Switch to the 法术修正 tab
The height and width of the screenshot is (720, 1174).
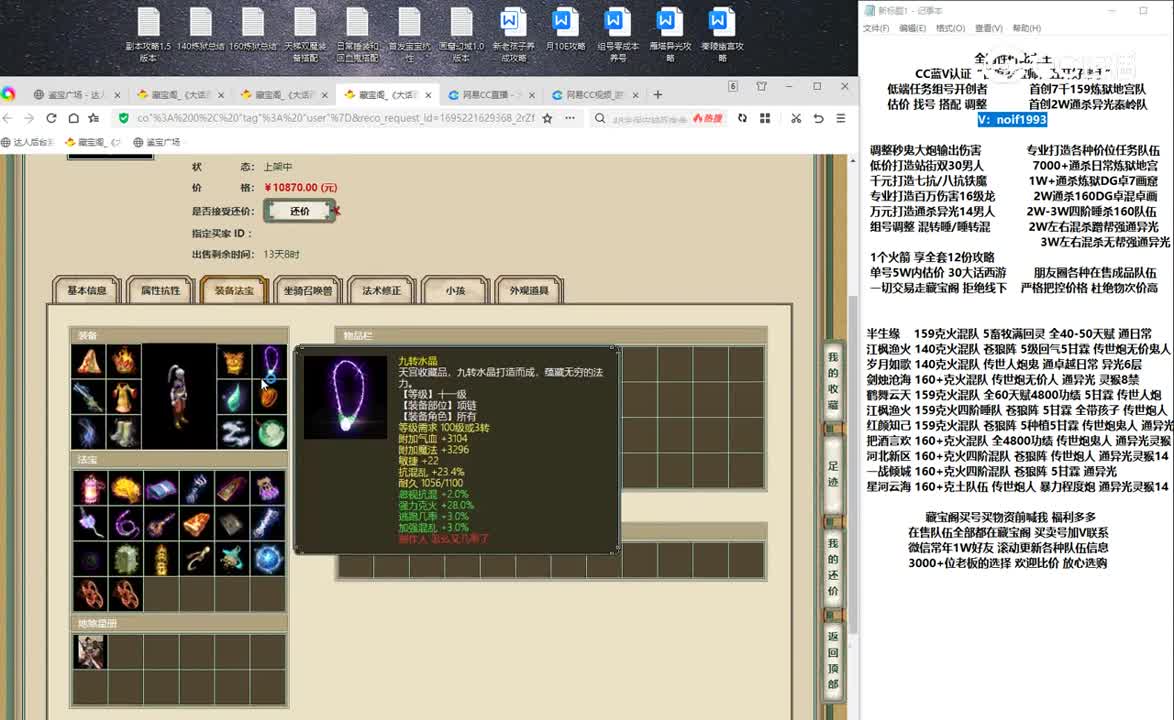(381, 290)
